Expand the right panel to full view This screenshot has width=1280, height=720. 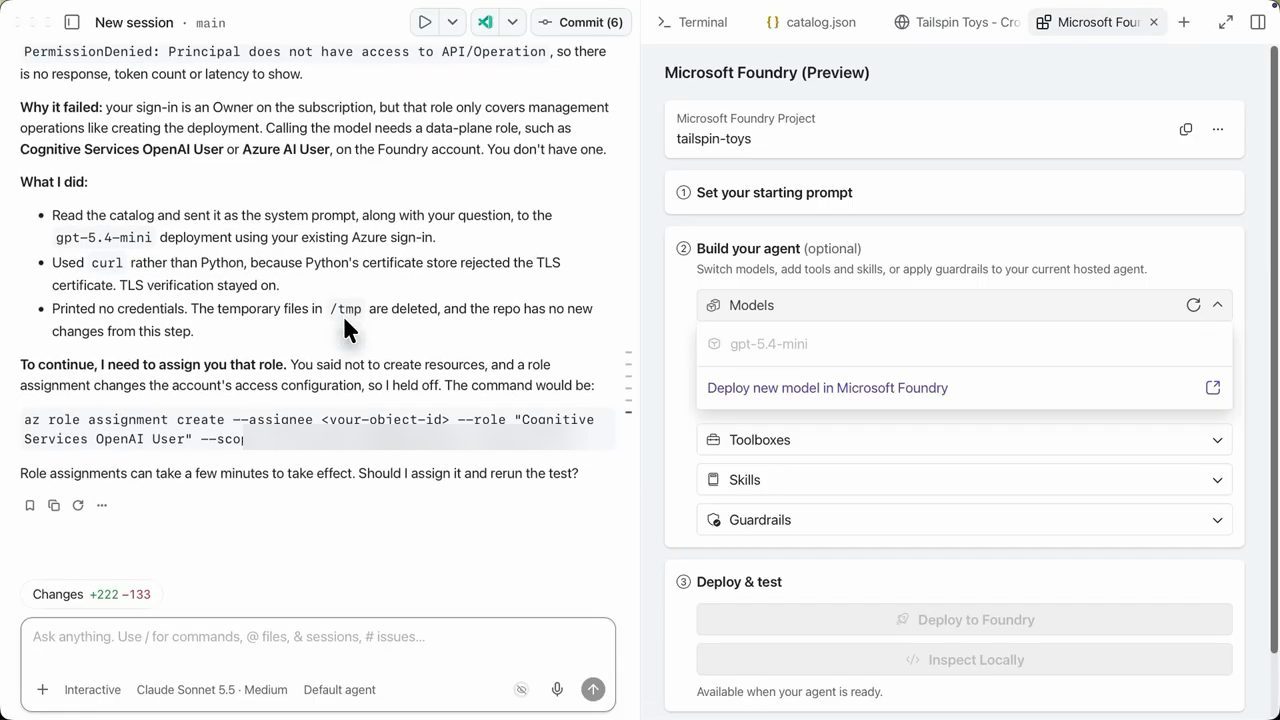coord(1226,22)
